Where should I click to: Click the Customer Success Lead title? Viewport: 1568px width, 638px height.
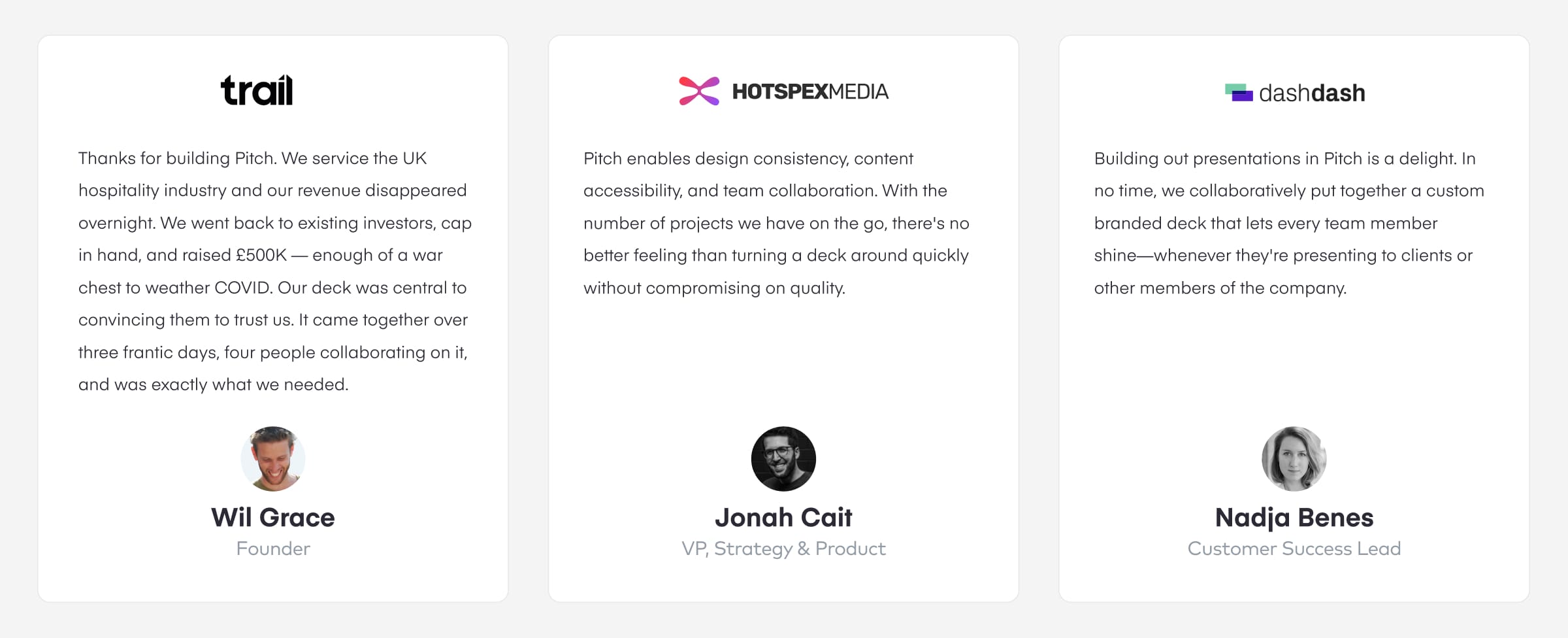(1294, 548)
